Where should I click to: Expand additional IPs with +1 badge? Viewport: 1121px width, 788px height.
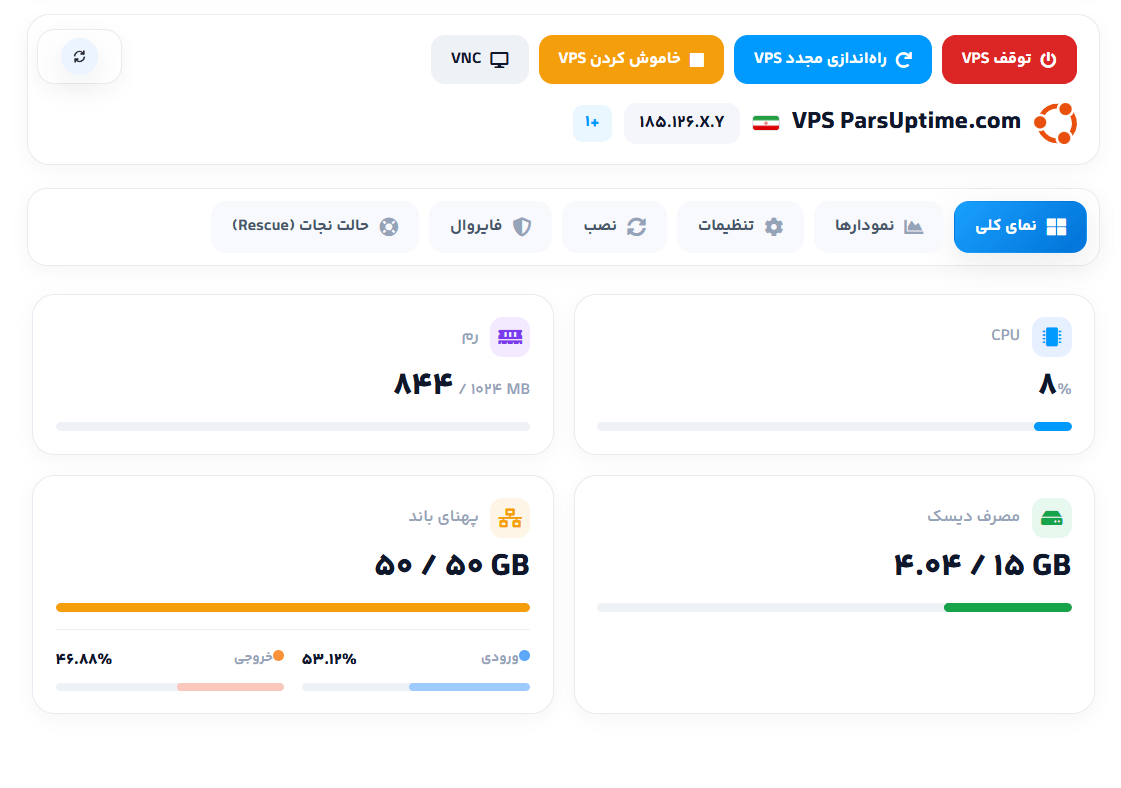592,123
